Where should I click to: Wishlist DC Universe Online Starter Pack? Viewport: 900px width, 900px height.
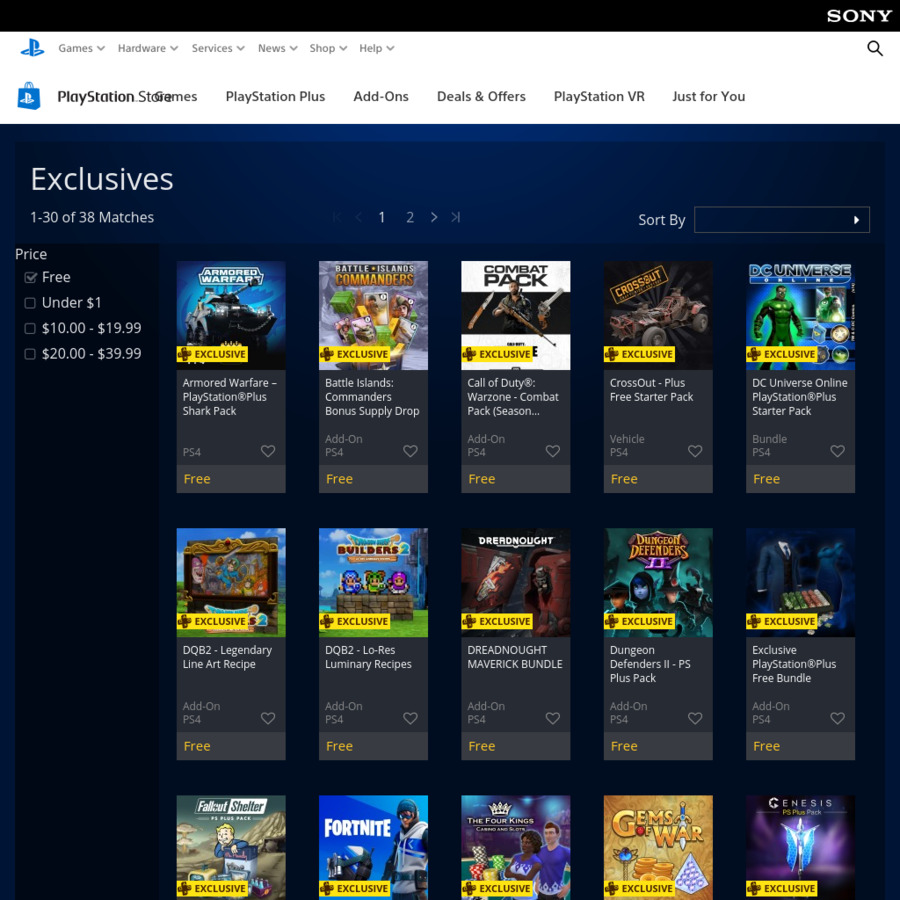(837, 451)
